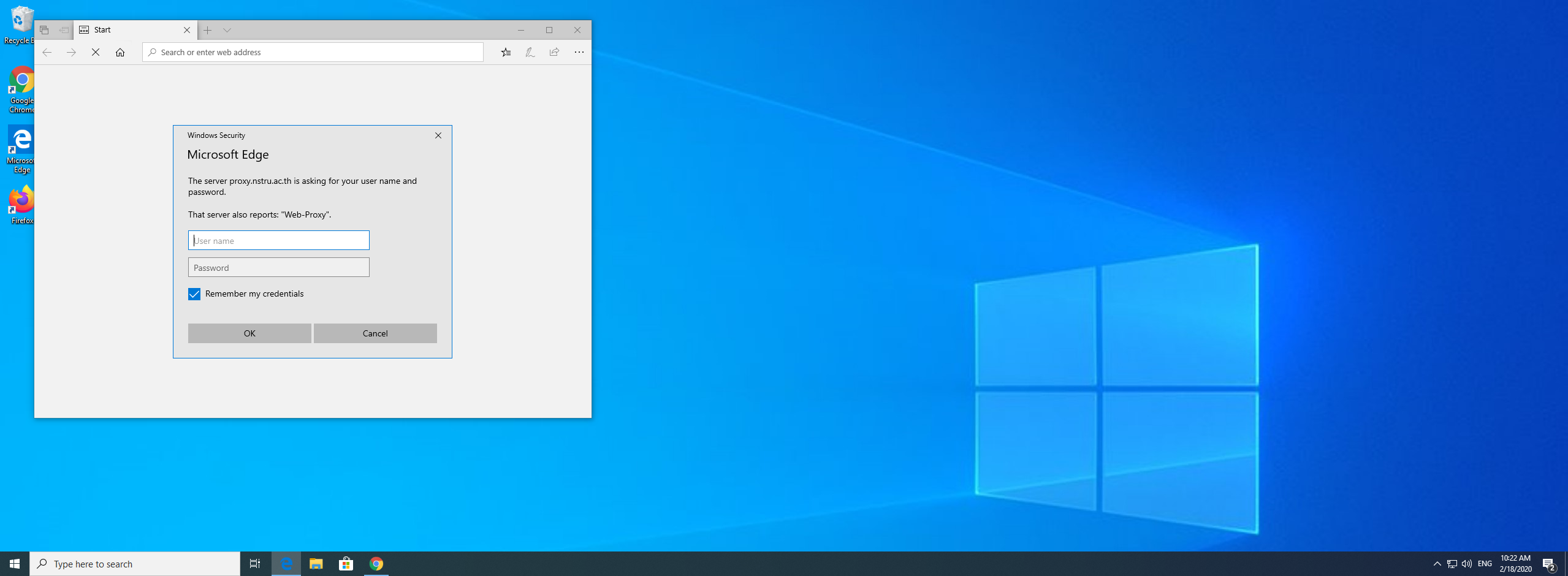Close the Start tab
Image resolution: width=1568 pixels, height=576 pixels.
(x=187, y=30)
